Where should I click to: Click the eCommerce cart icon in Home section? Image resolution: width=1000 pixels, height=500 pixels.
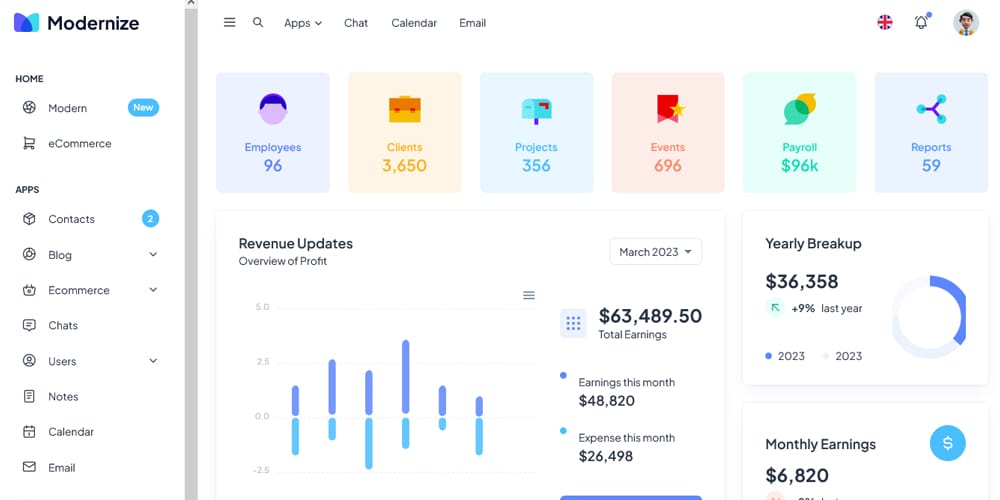click(x=29, y=143)
